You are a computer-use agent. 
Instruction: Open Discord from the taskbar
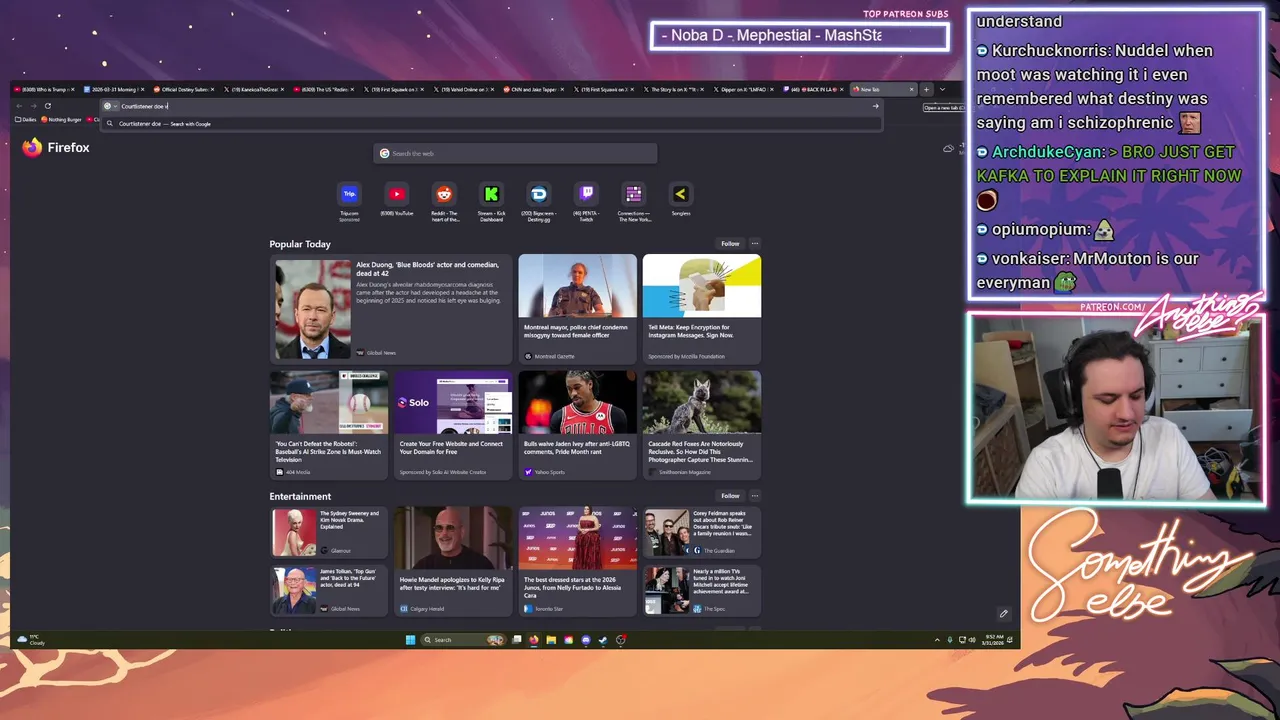[x=586, y=640]
